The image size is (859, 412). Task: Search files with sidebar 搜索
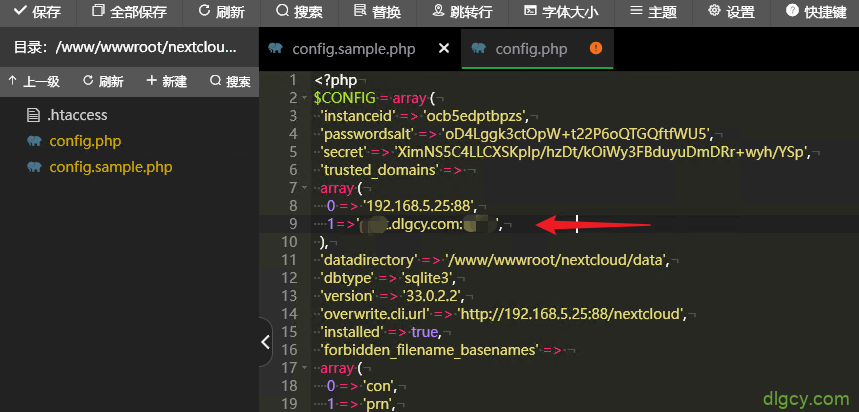click(x=230, y=82)
